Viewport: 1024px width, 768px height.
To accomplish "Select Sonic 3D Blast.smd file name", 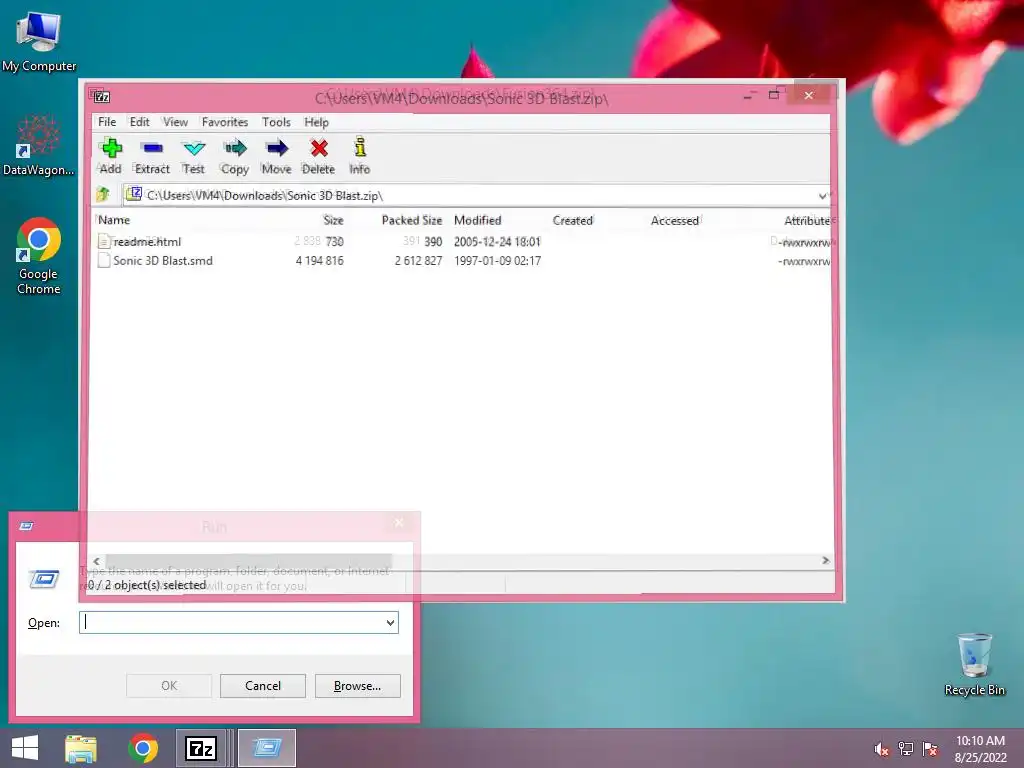I will coord(163,261).
